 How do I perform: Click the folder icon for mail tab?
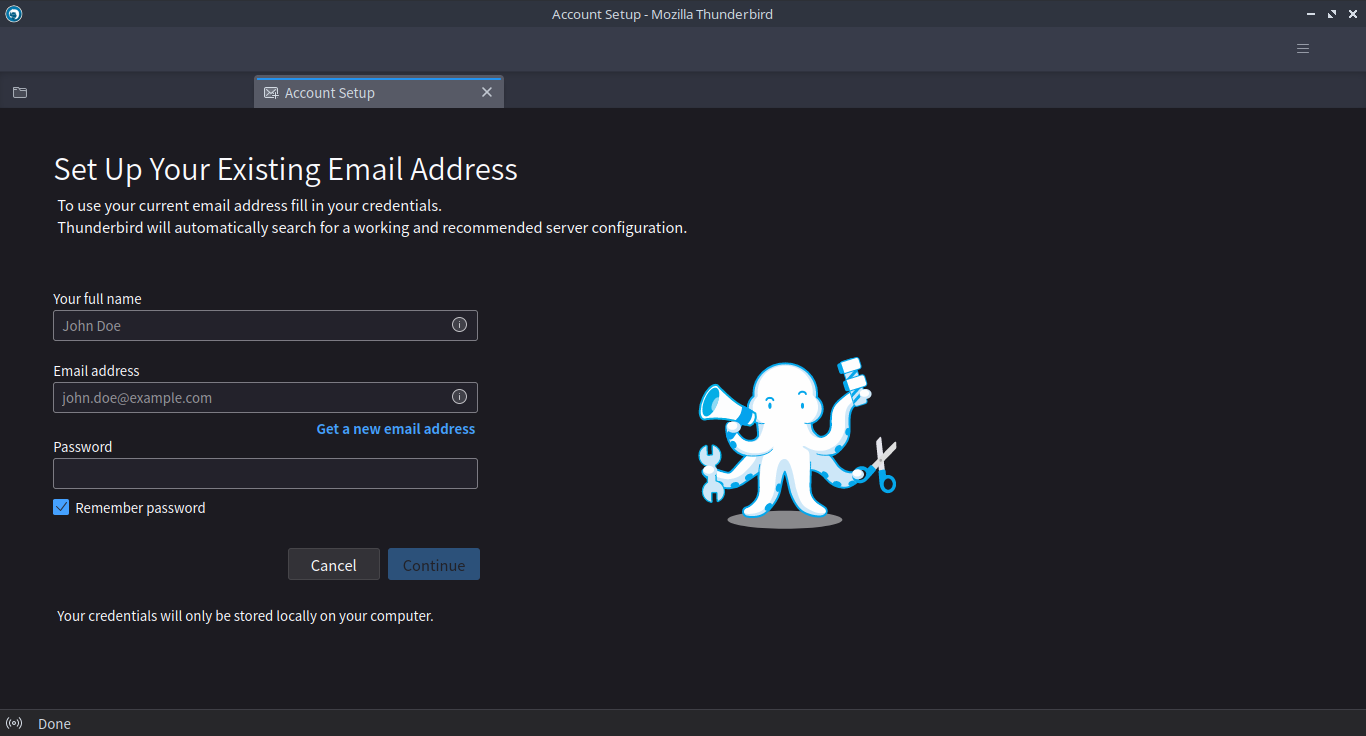(20, 93)
